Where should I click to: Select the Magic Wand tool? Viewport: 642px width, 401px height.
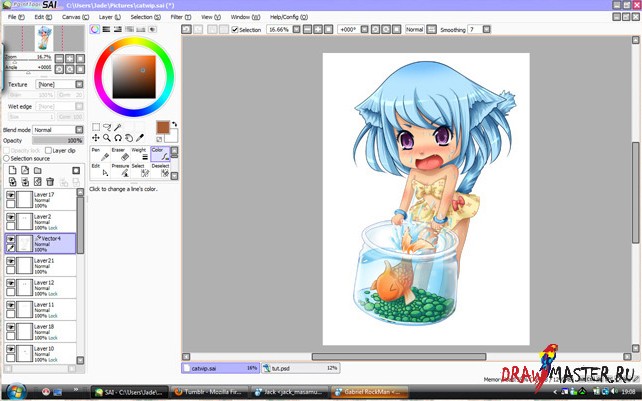point(118,127)
